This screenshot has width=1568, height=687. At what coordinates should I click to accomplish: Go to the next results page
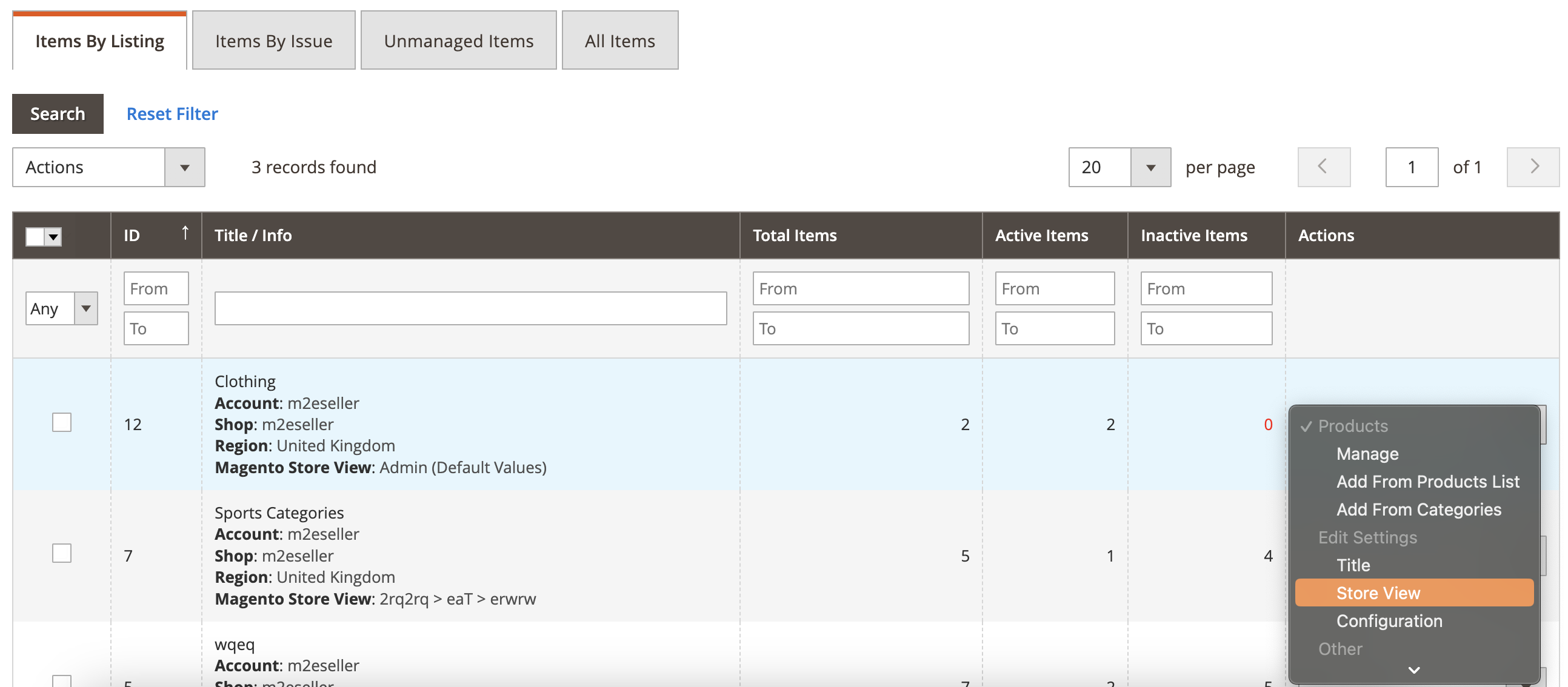coord(1532,167)
